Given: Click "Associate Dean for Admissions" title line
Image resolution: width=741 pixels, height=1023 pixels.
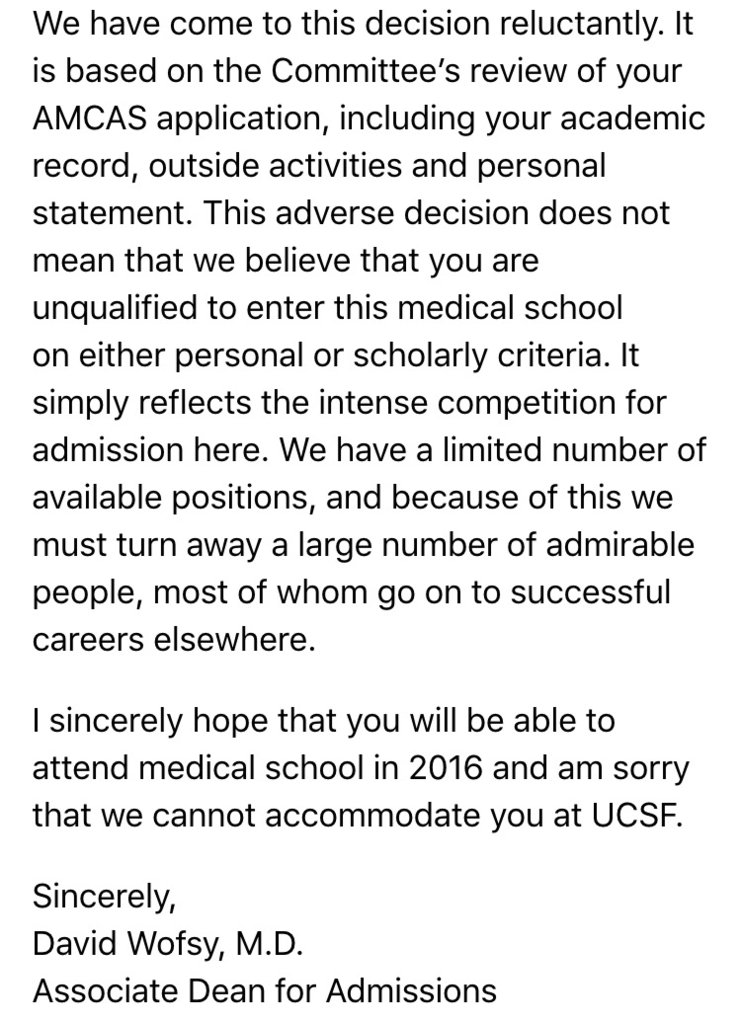Looking at the screenshot, I should coord(264,990).
